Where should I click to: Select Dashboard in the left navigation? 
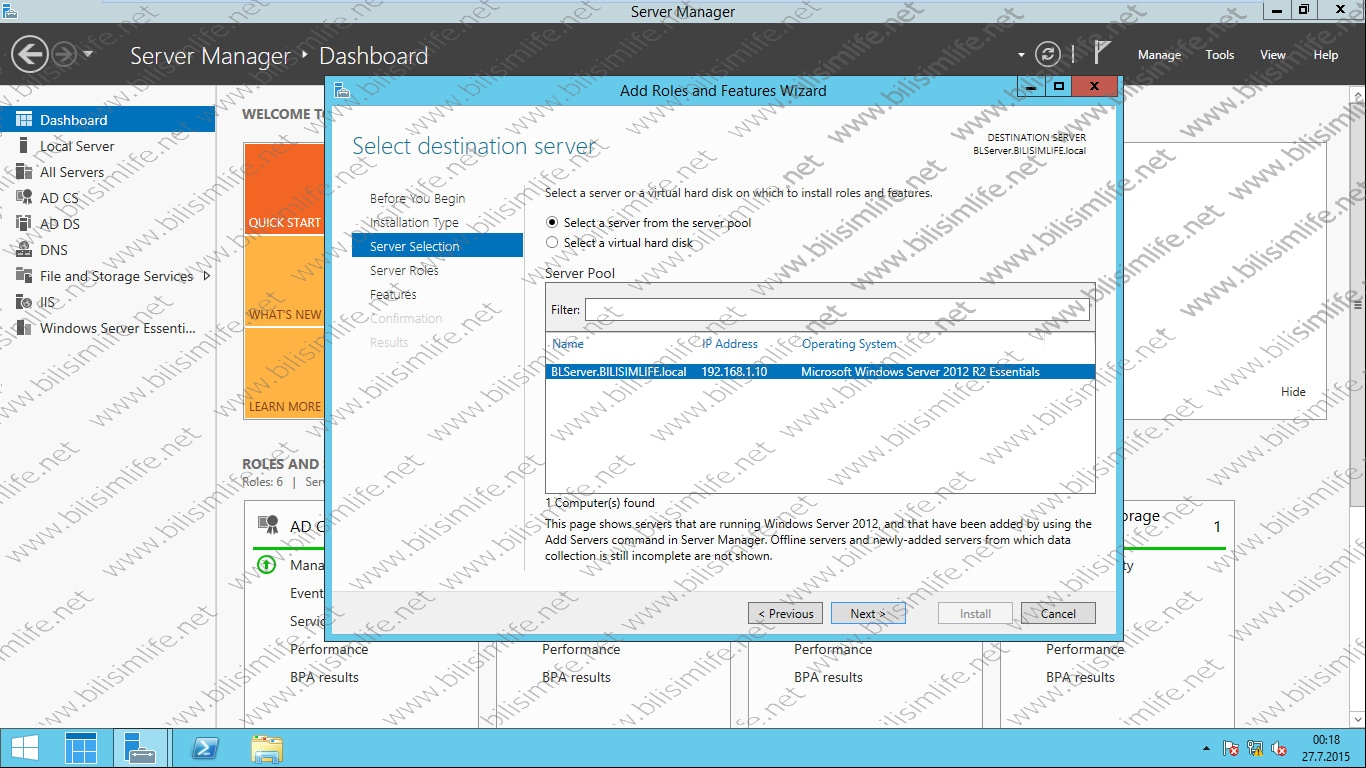point(107,120)
